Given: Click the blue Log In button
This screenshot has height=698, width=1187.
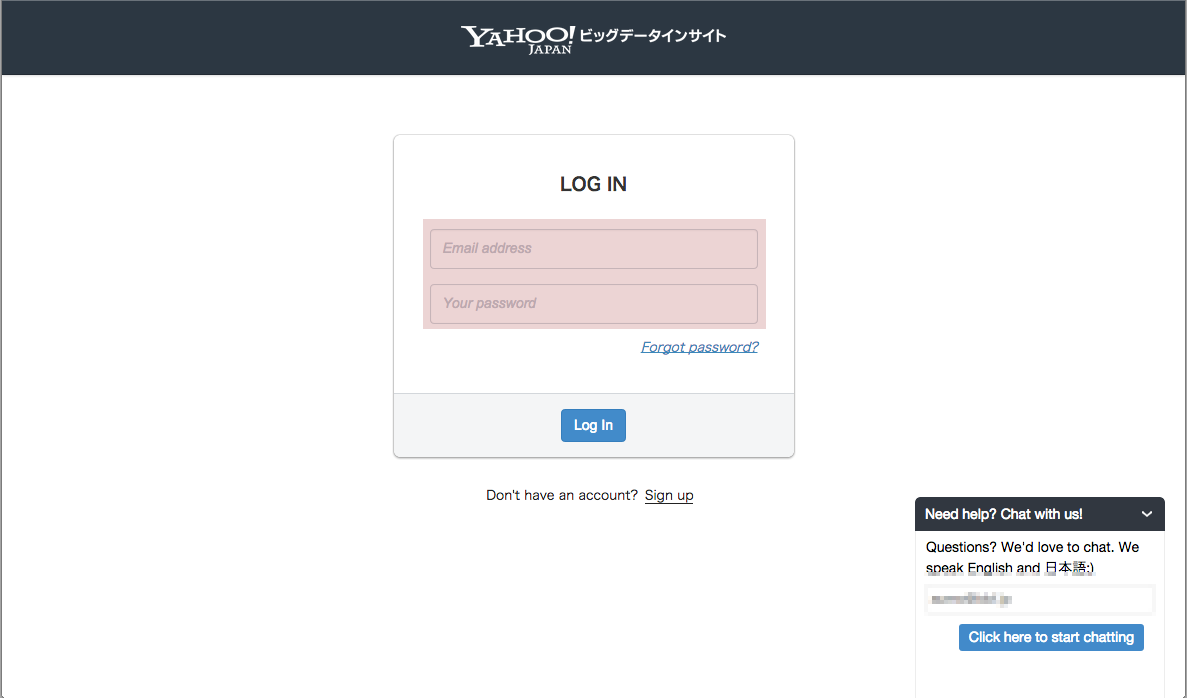Looking at the screenshot, I should pos(593,425).
